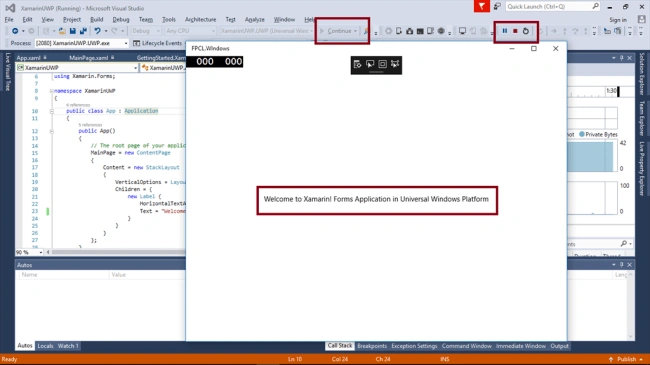The width and height of the screenshot is (650, 365).
Task: Pause debugging with the Break All icon
Action: click(504, 31)
